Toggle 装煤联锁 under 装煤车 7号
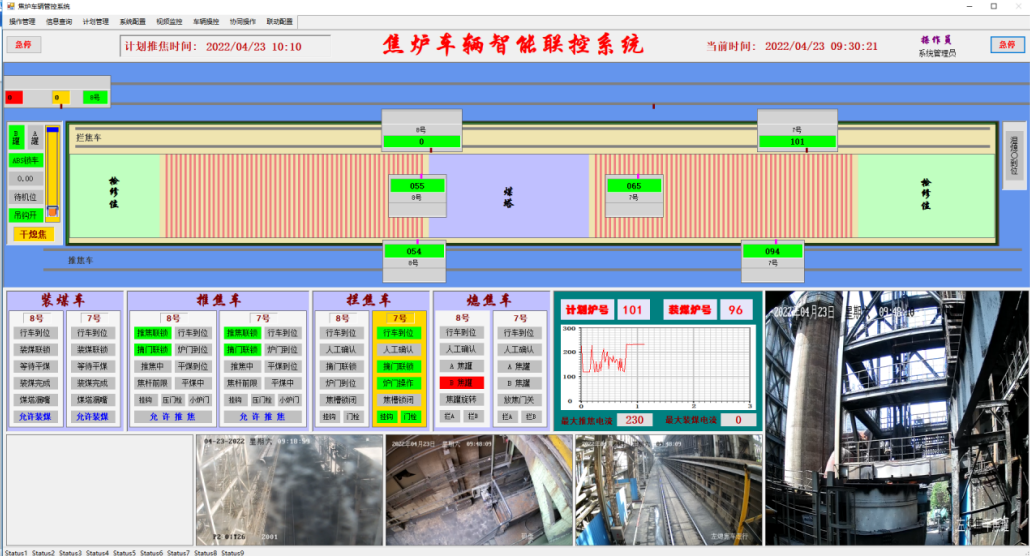1030x556 pixels. [93, 350]
